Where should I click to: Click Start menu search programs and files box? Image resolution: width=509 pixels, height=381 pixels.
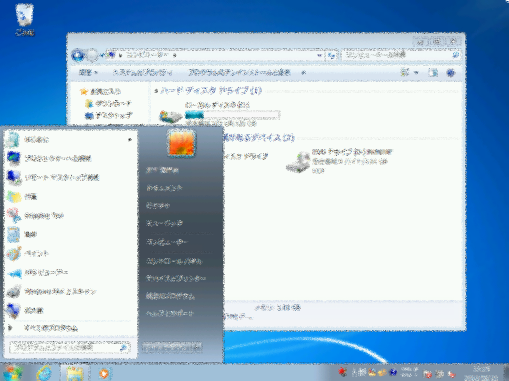point(69,348)
